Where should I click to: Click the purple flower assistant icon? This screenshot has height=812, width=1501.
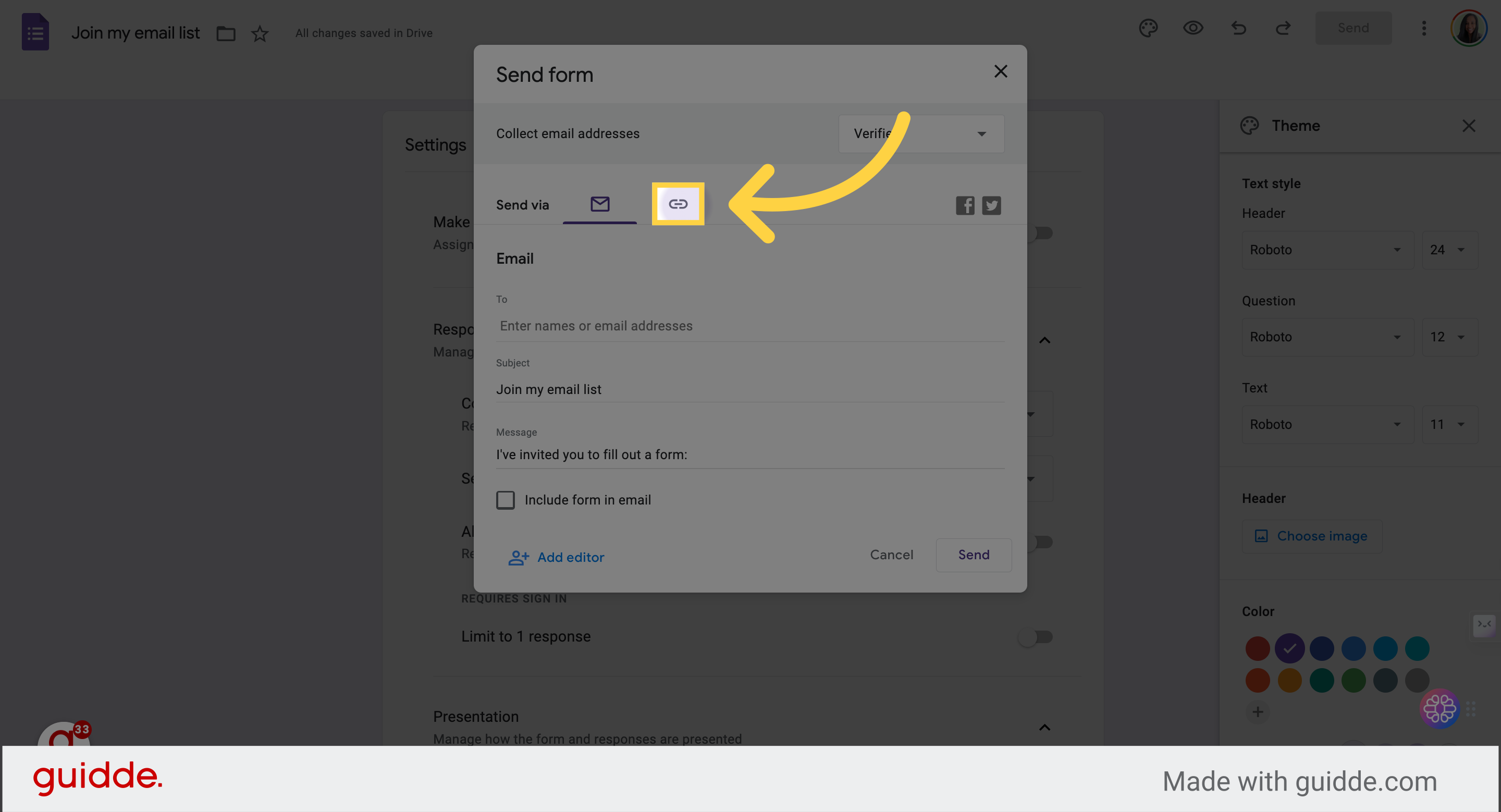pos(1439,708)
